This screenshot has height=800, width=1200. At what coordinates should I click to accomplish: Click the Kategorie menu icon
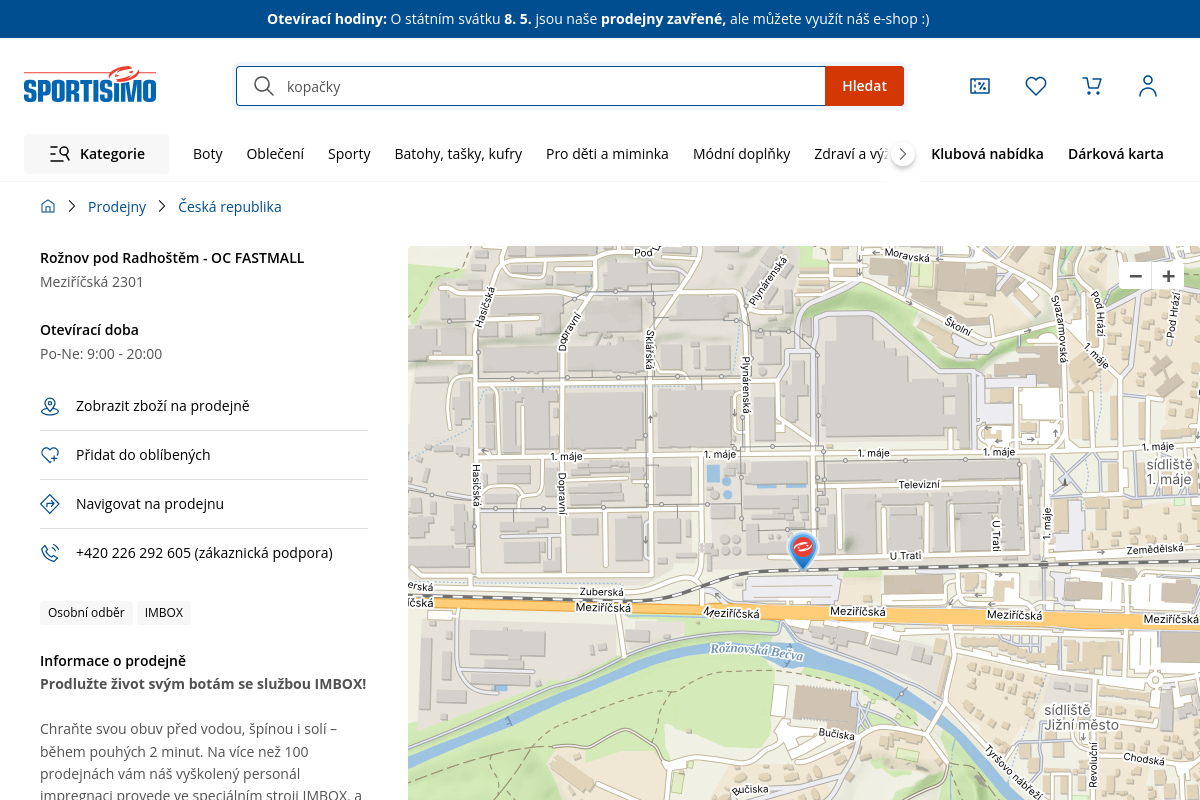tap(59, 154)
